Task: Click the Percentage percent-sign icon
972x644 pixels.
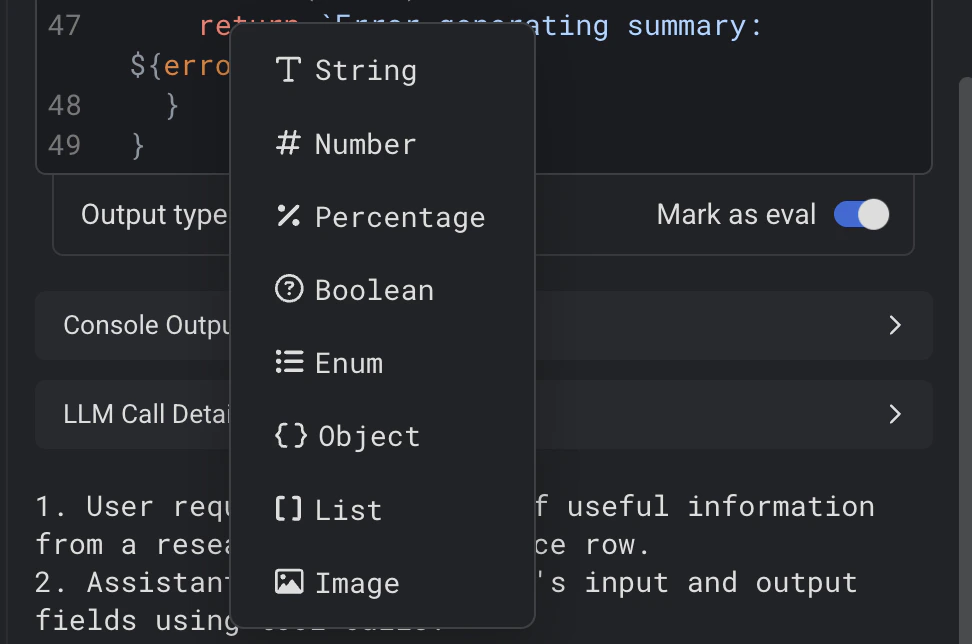Action: click(288, 216)
